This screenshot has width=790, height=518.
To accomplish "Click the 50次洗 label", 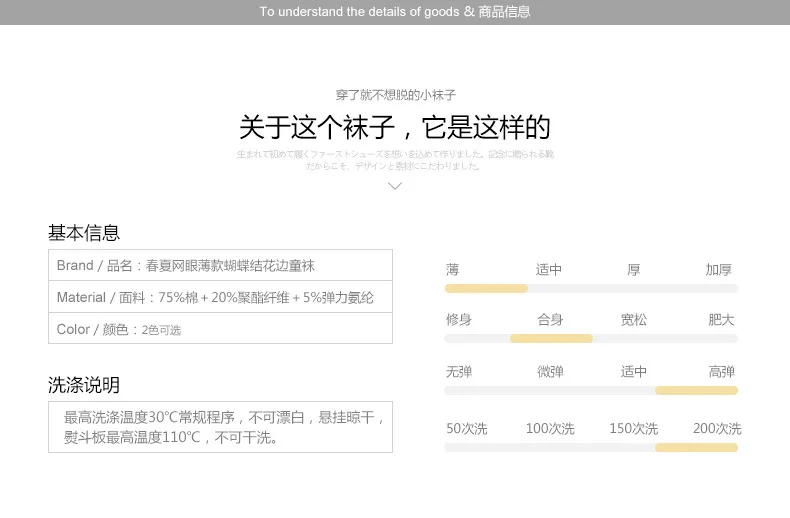I will pyautogui.click(x=467, y=429).
